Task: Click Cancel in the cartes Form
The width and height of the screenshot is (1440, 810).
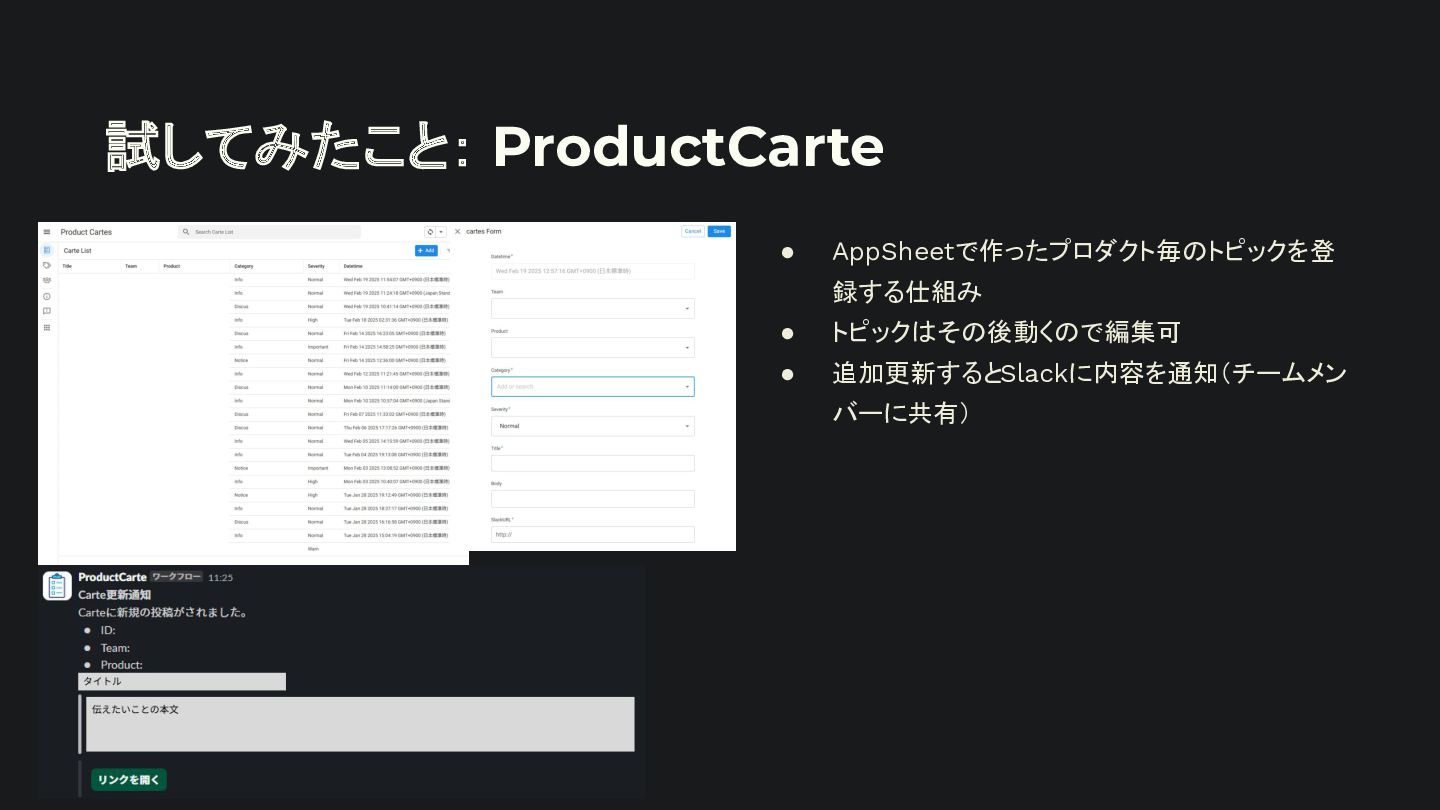Action: [x=692, y=231]
